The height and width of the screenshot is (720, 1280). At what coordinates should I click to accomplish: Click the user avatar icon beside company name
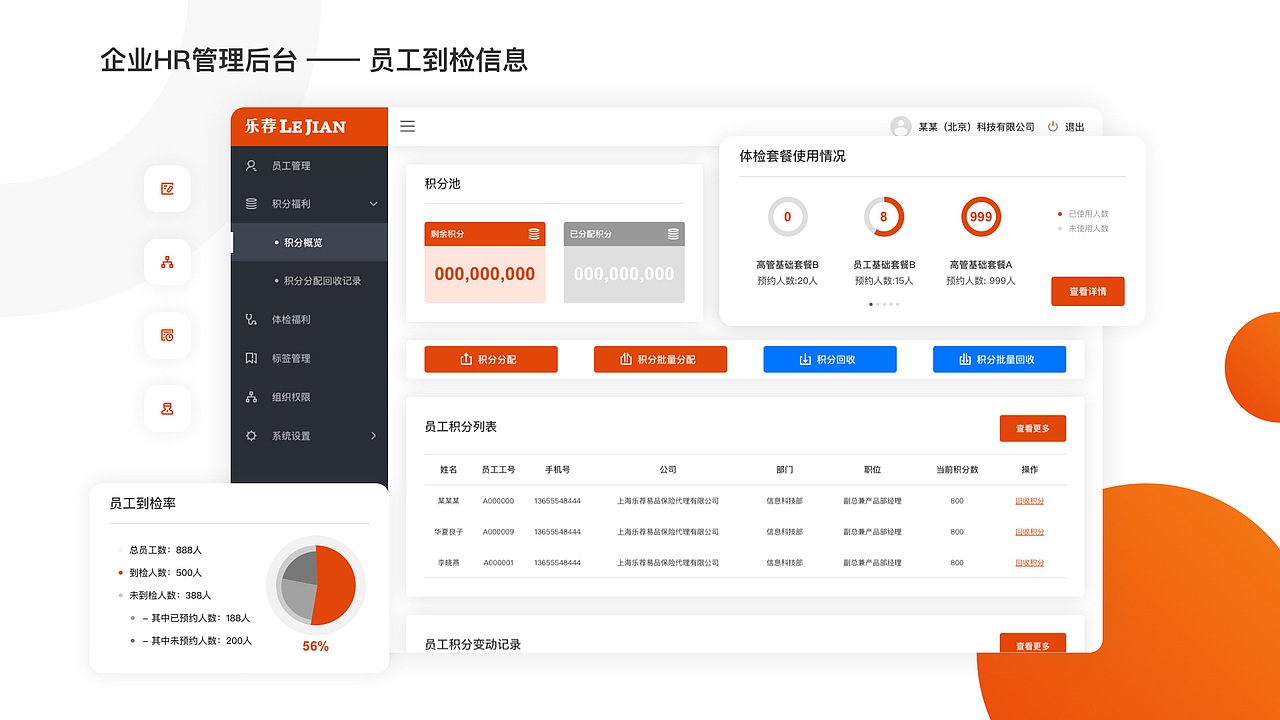[x=901, y=127]
